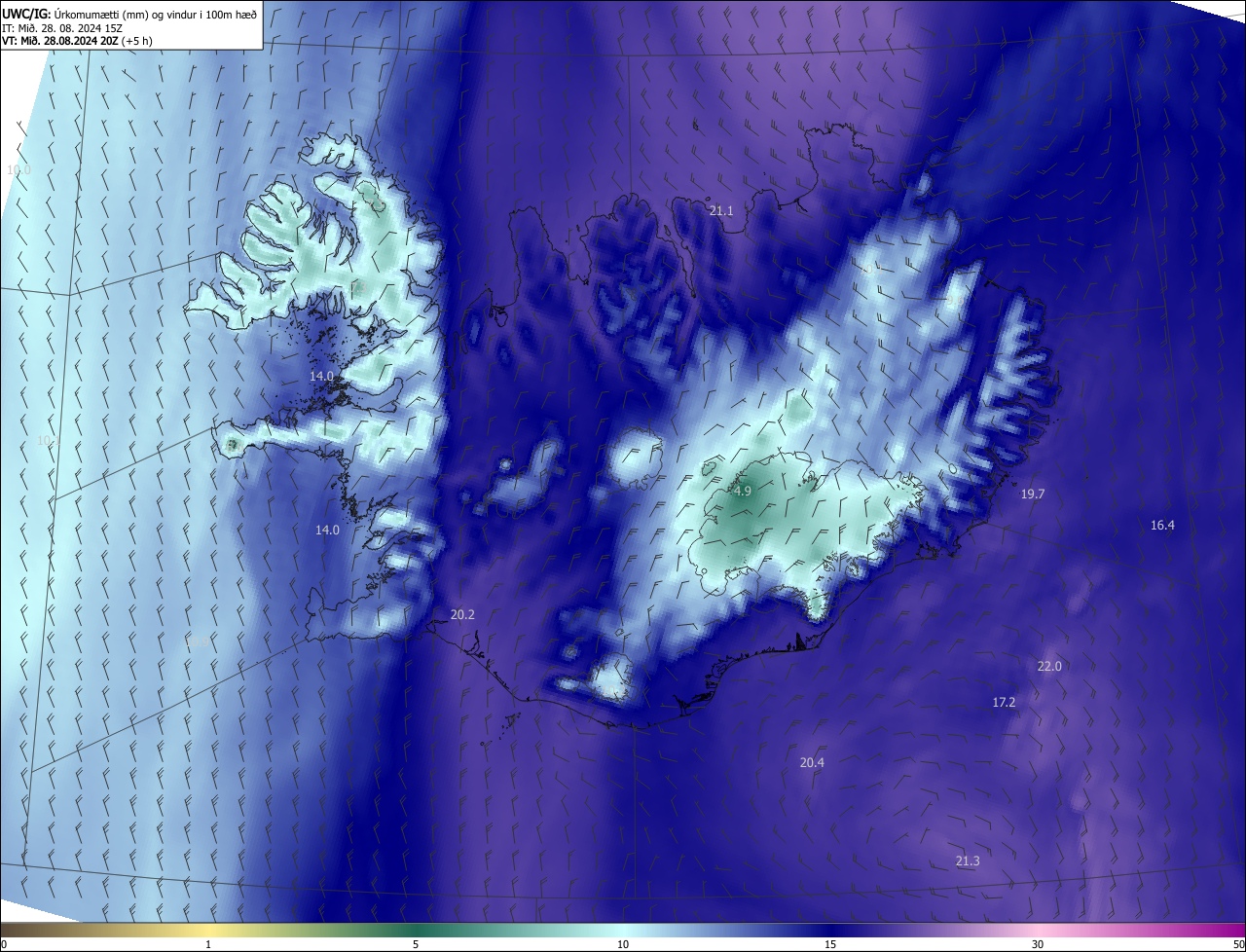The width and height of the screenshot is (1246, 952).
Task: Click the 21.1 value off the north coast
Action: [721, 211]
